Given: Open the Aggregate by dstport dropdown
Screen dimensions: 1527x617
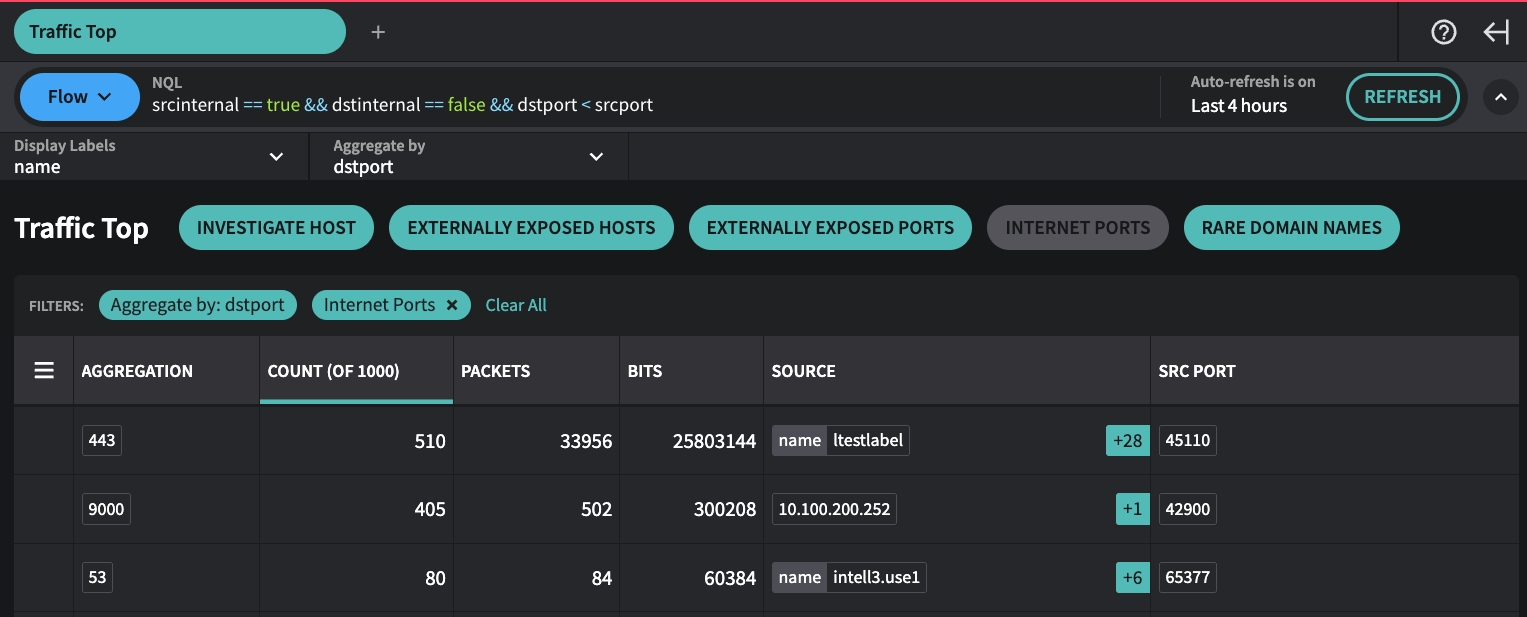Looking at the screenshot, I should (468, 156).
